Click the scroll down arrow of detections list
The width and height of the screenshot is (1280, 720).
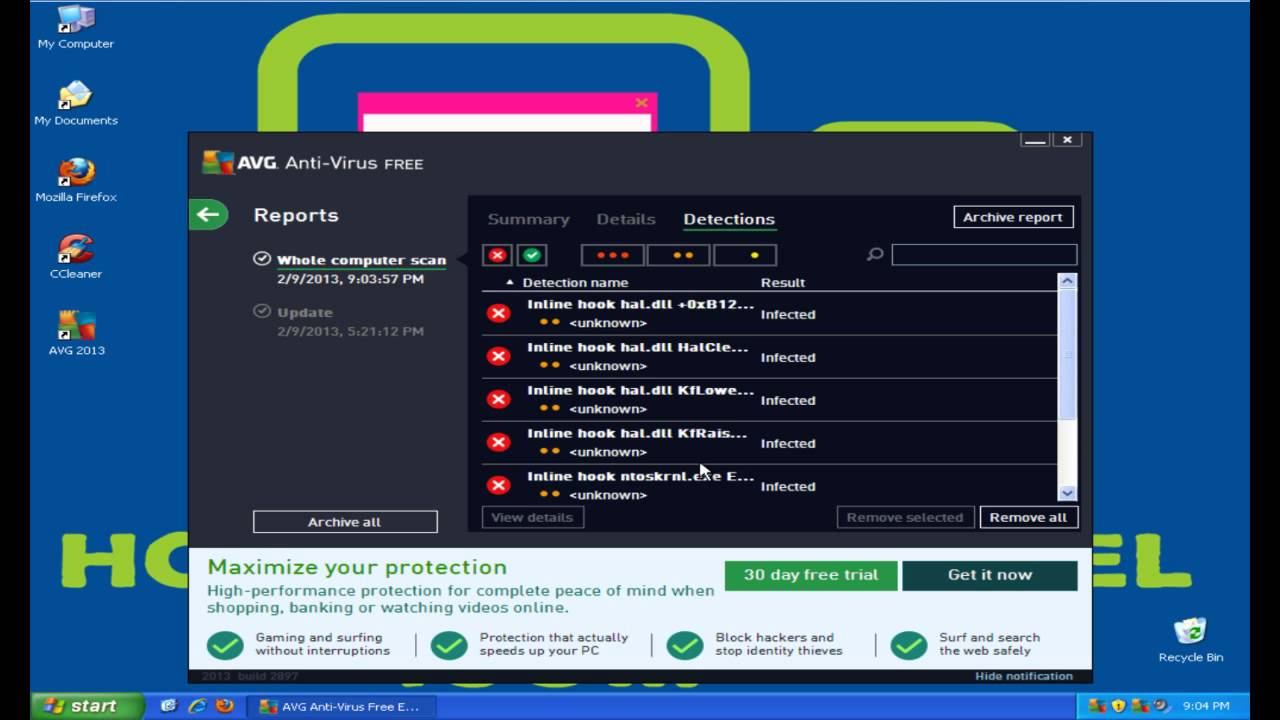1067,492
